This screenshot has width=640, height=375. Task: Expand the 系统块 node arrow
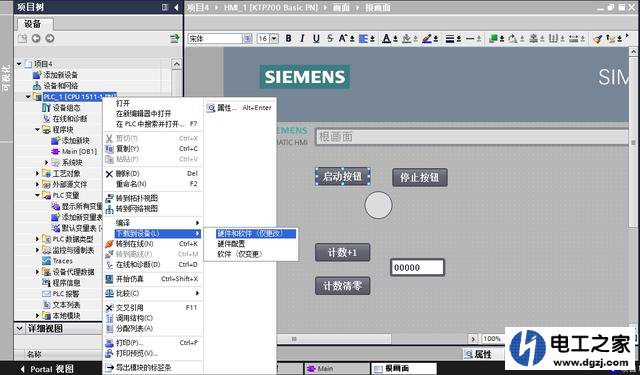pyautogui.click(x=47, y=162)
